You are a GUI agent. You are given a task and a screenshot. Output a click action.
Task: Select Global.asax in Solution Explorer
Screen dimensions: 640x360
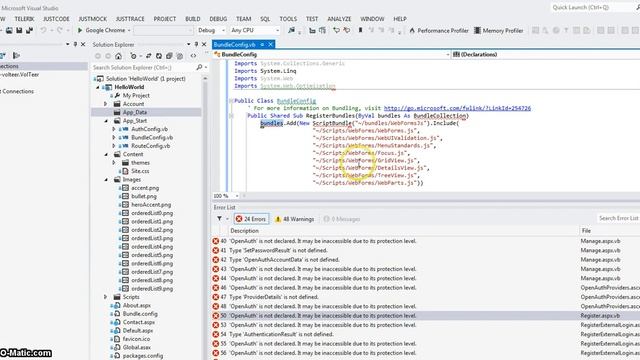[137, 347]
